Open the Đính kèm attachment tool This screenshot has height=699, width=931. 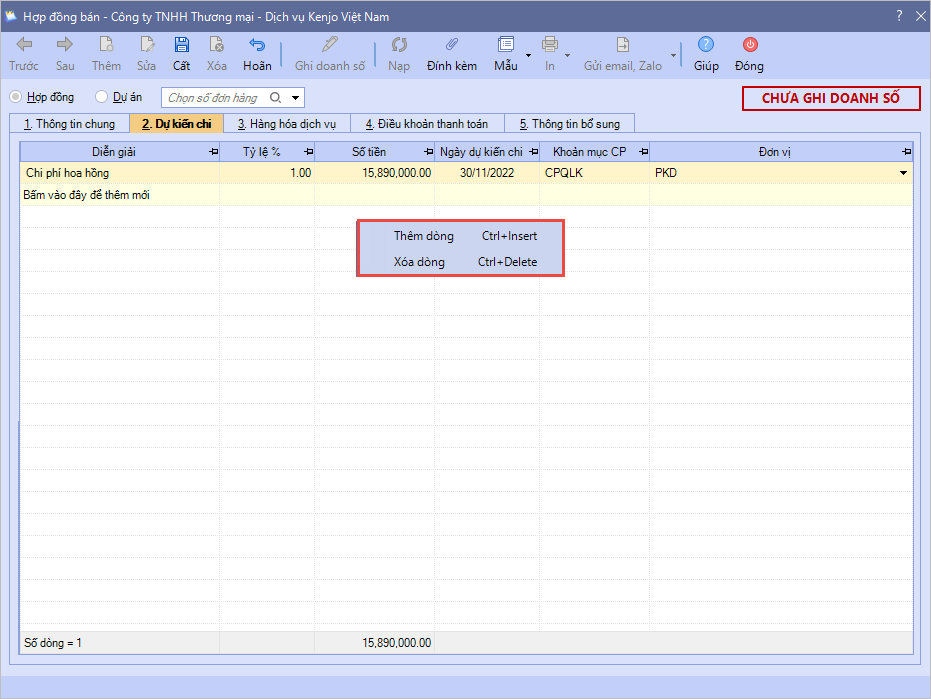tap(451, 45)
